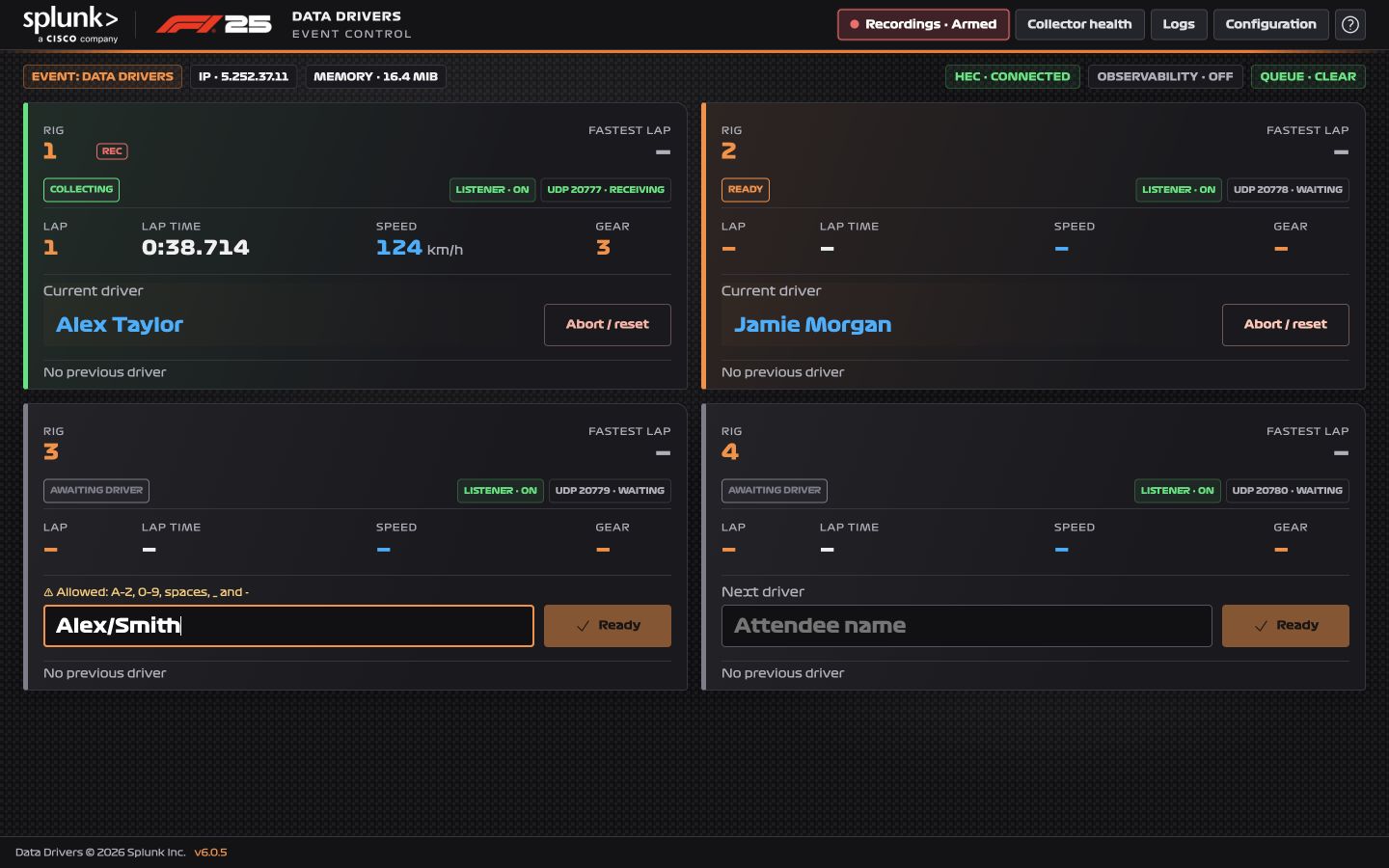
Task: Click the UDP 20780 · WAITING badge
Action: click(x=1288, y=491)
